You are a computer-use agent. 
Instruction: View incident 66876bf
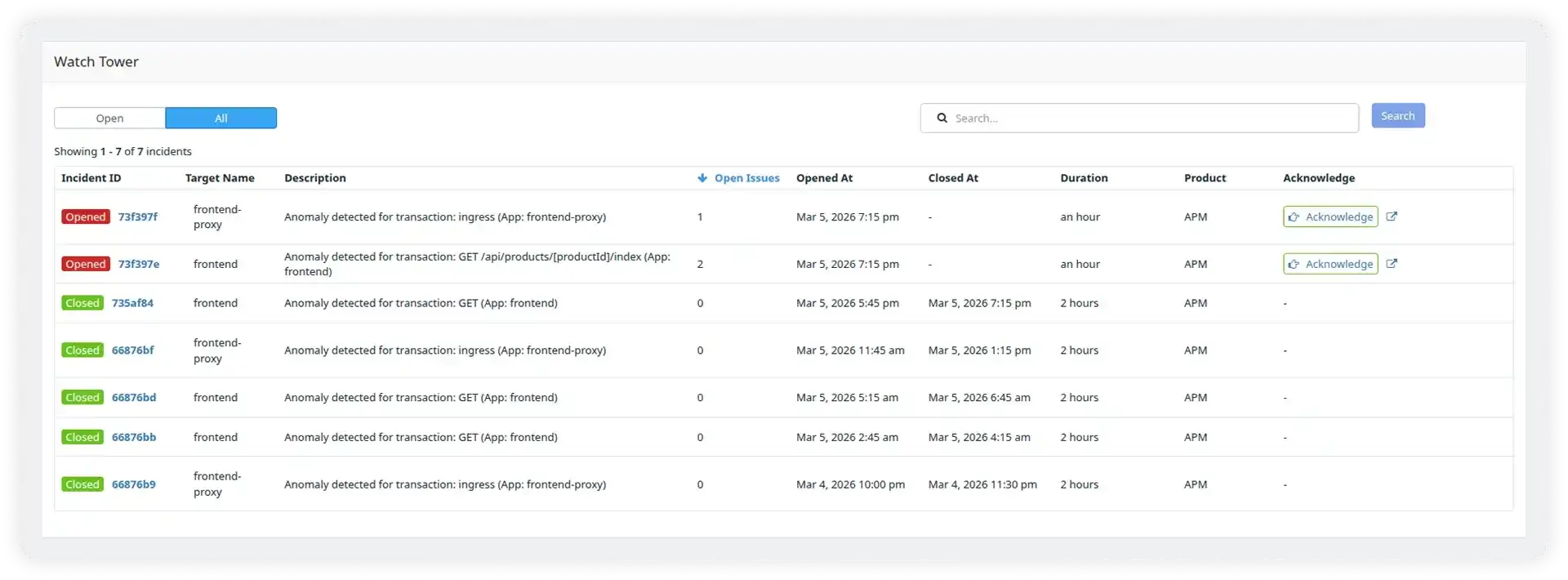[x=132, y=350]
